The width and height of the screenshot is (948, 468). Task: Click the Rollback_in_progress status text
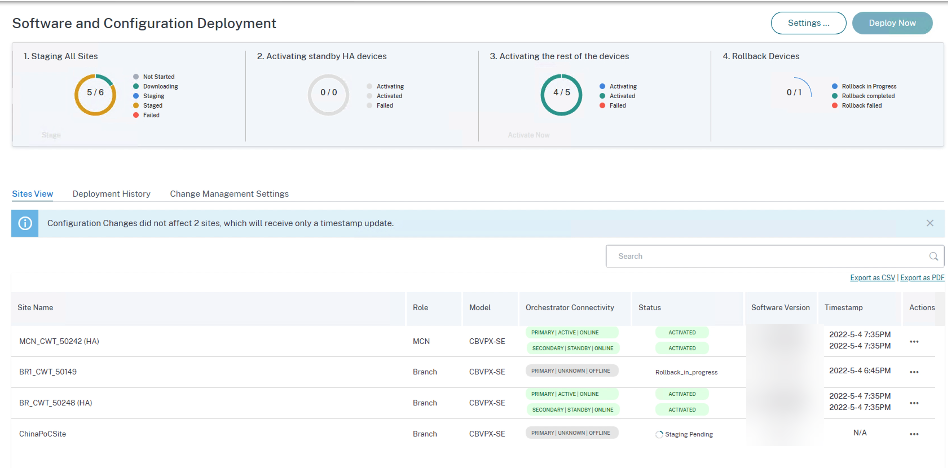(x=686, y=372)
